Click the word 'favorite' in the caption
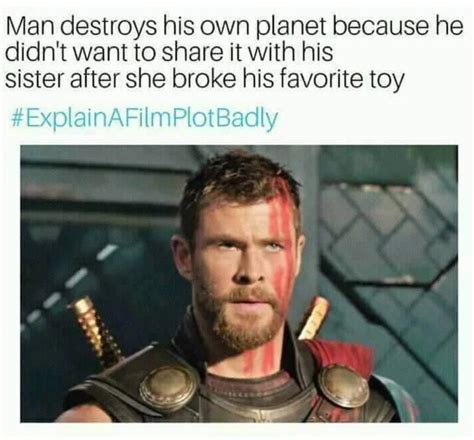 point(312,79)
